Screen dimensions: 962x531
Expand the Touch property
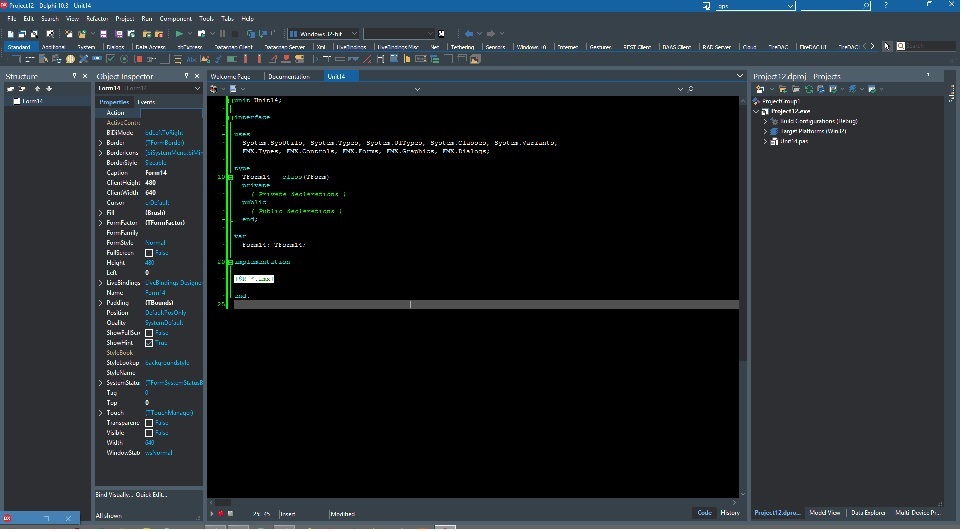click(x=101, y=413)
